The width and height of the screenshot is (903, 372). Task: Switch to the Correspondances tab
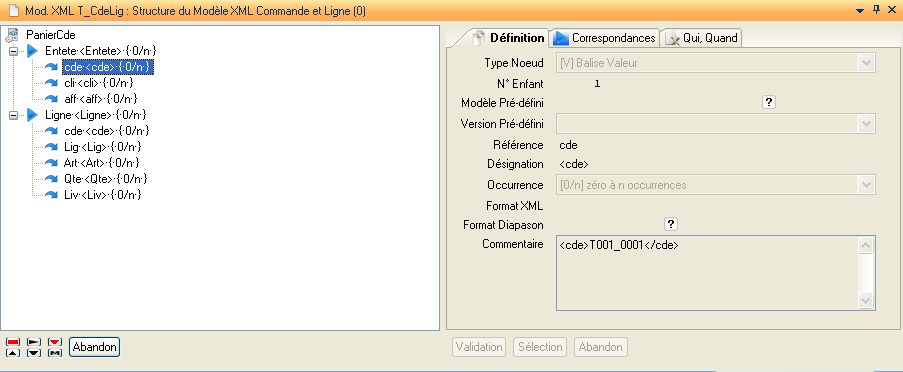[x=604, y=38]
